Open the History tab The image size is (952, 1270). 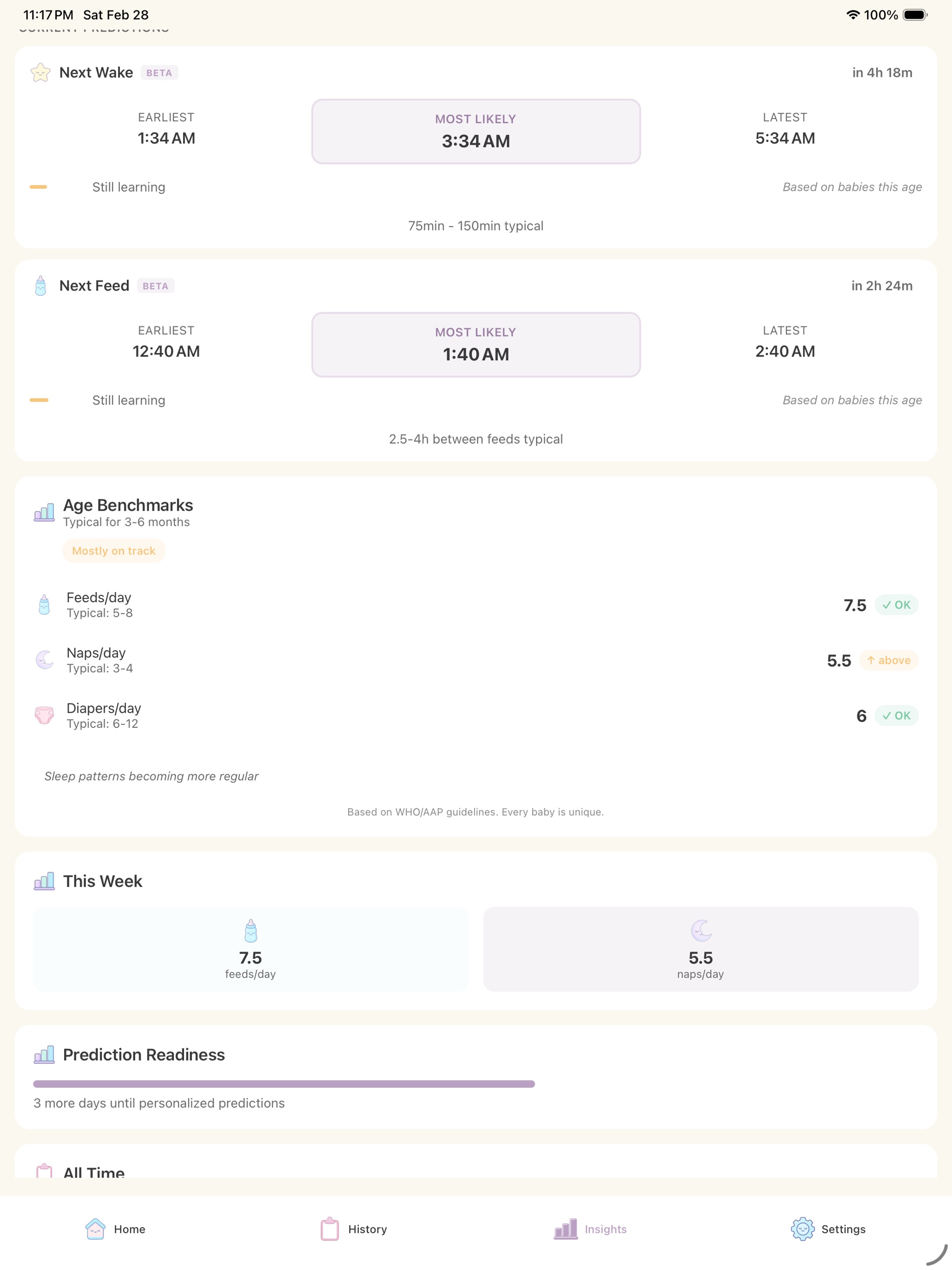click(x=353, y=1229)
